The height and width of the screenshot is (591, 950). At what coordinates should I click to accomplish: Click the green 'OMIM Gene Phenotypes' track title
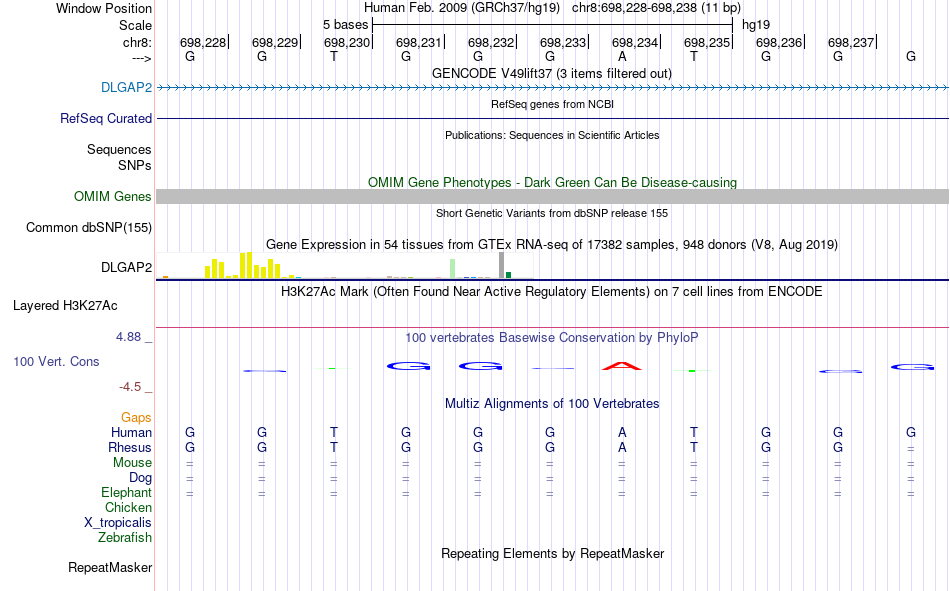coord(553,182)
